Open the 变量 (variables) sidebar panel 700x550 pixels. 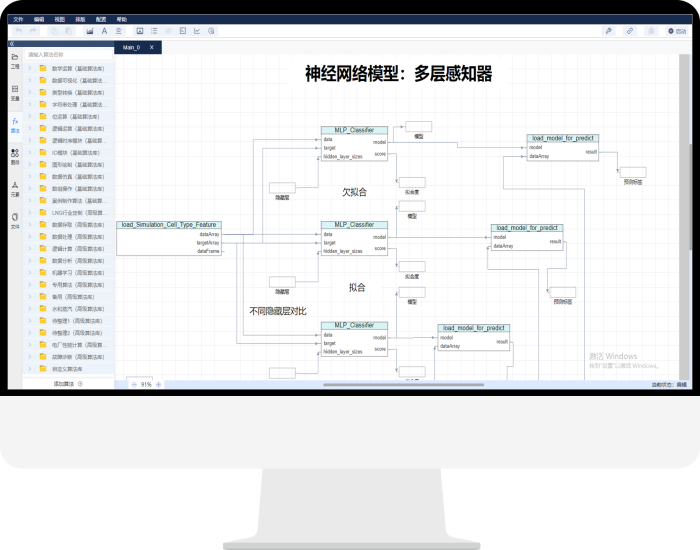[x=15, y=94]
